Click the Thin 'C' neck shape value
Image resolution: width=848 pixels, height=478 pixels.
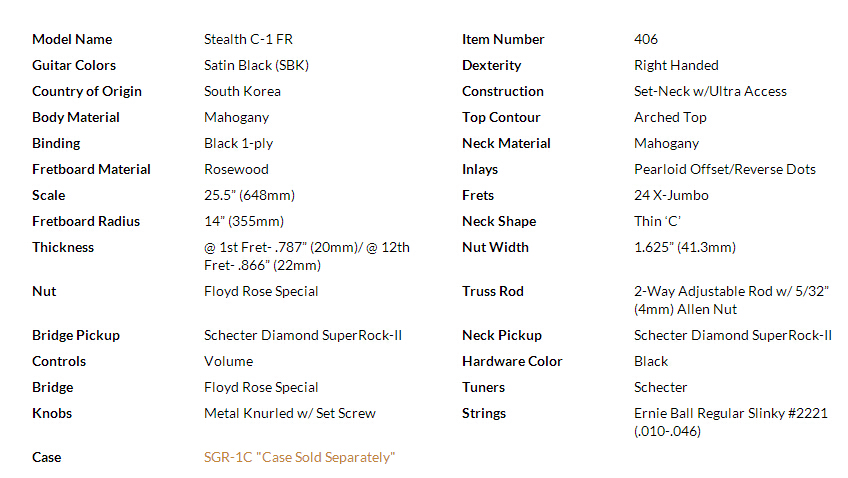[657, 221]
